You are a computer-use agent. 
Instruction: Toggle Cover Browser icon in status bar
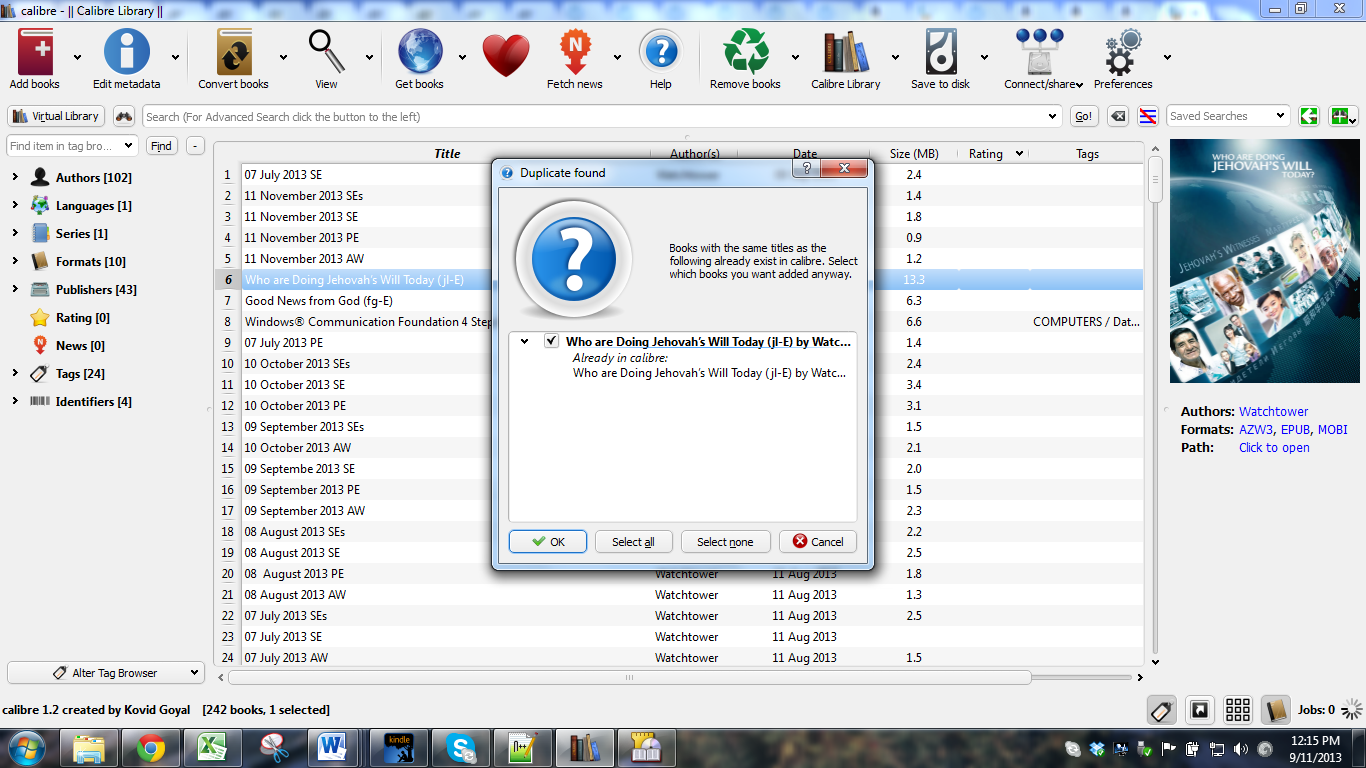(1199, 710)
